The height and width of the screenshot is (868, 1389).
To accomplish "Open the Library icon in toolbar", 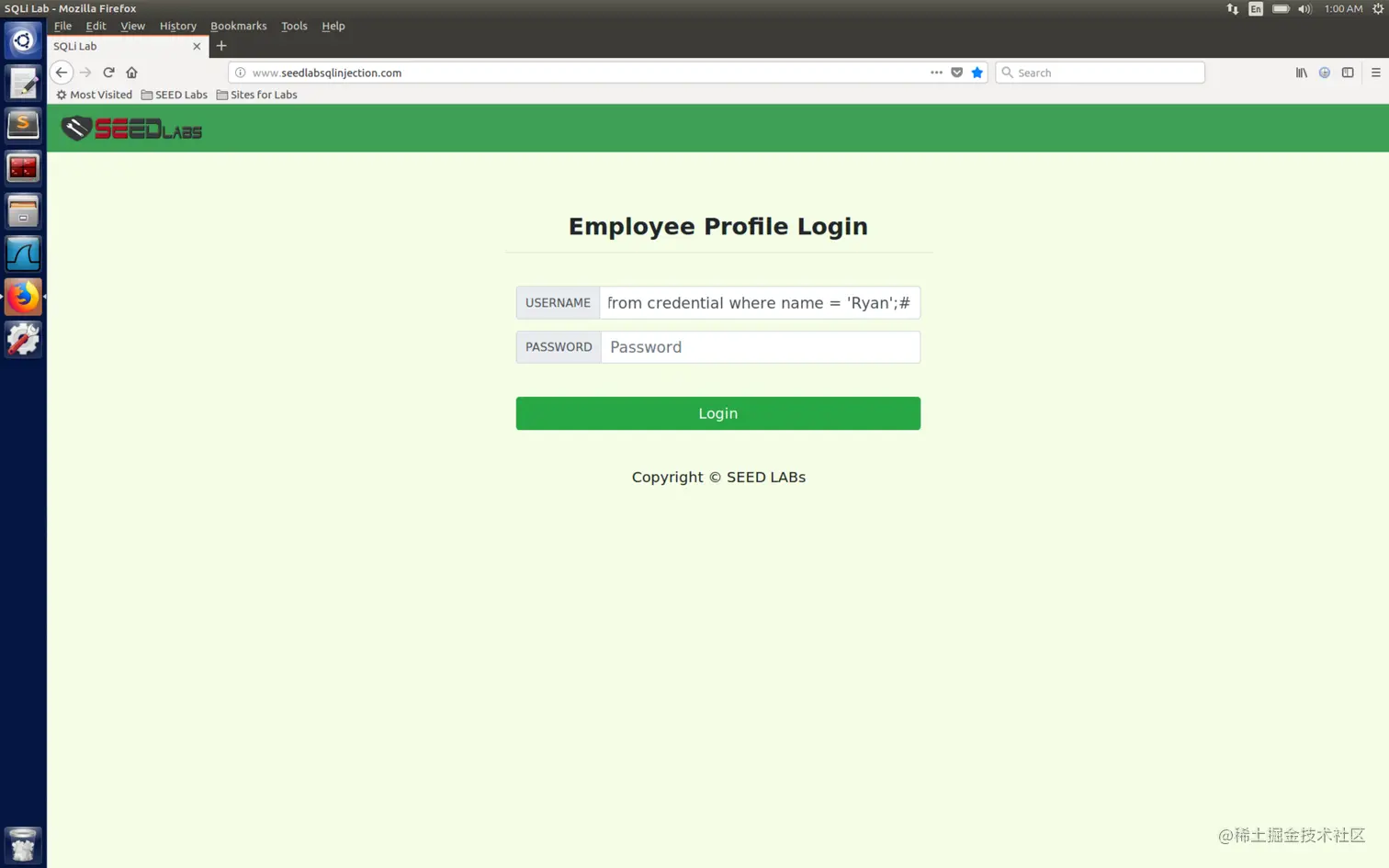I will [x=1302, y=73].
